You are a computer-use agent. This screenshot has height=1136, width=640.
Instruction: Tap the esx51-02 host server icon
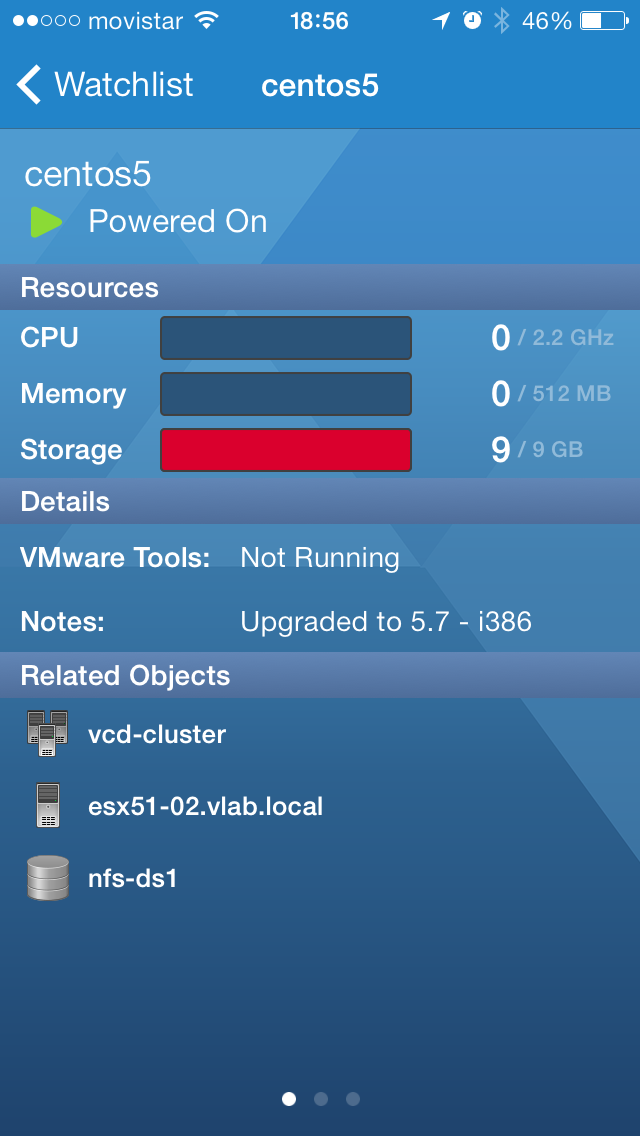47,806
